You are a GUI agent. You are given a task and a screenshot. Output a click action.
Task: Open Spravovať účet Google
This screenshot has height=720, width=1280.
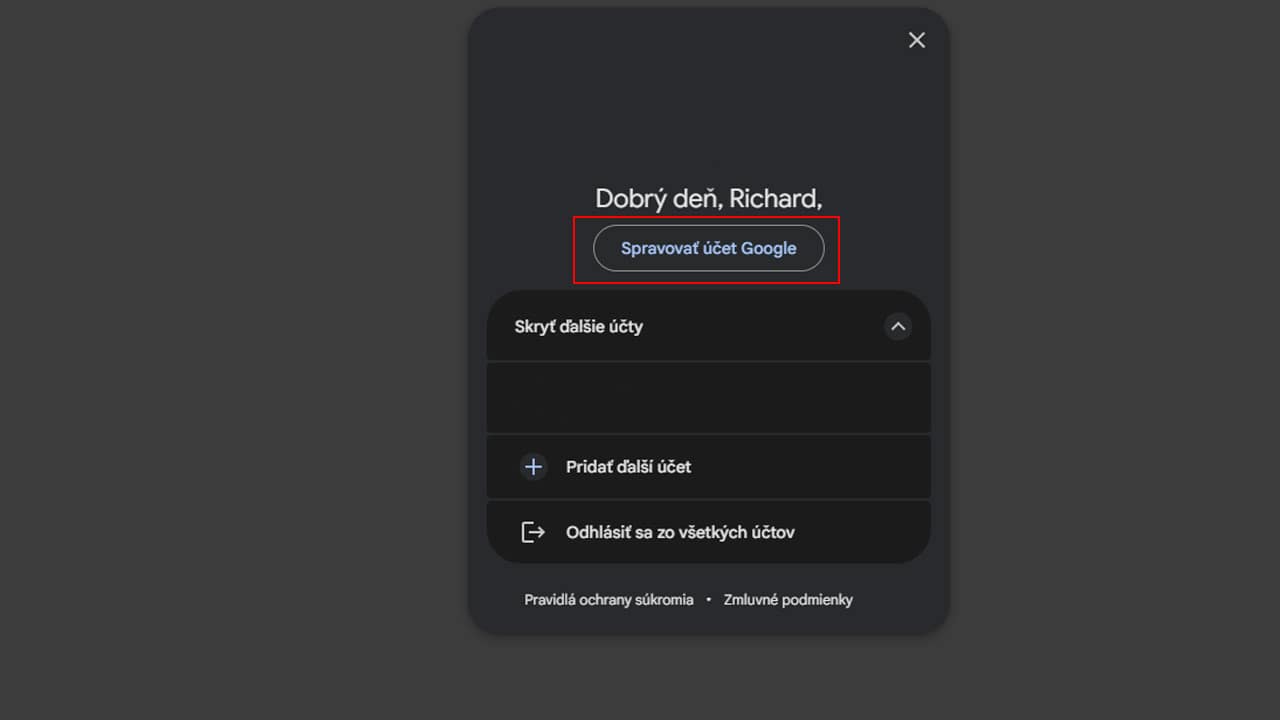coord(708,248)
